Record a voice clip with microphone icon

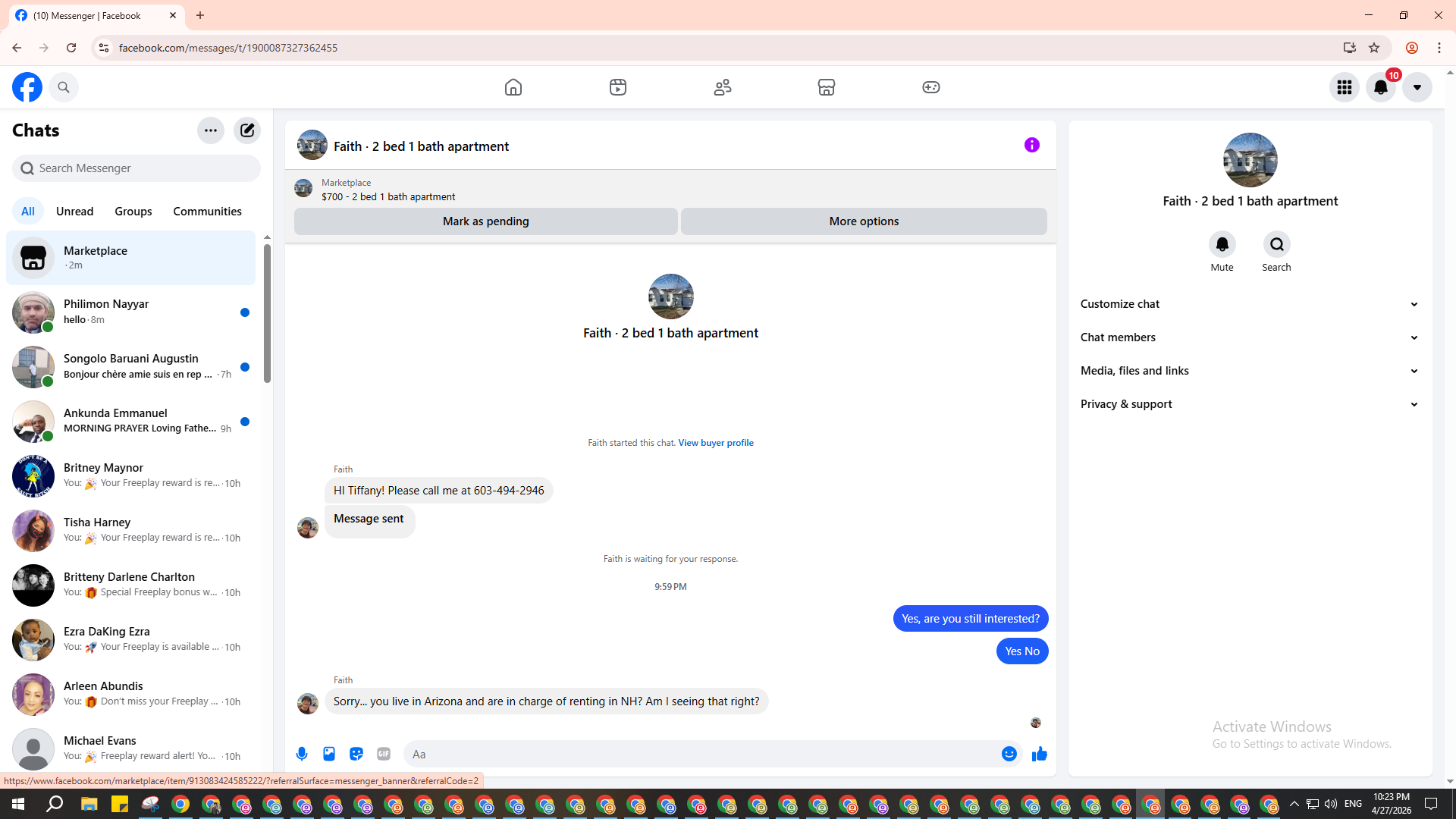point(302,754)
